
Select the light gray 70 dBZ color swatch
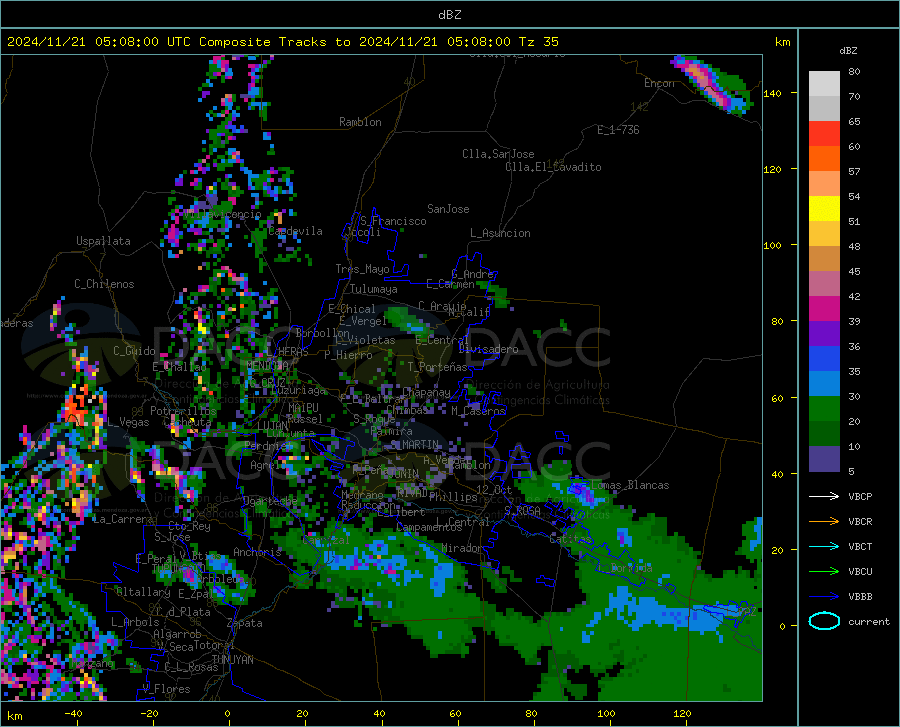824,84
